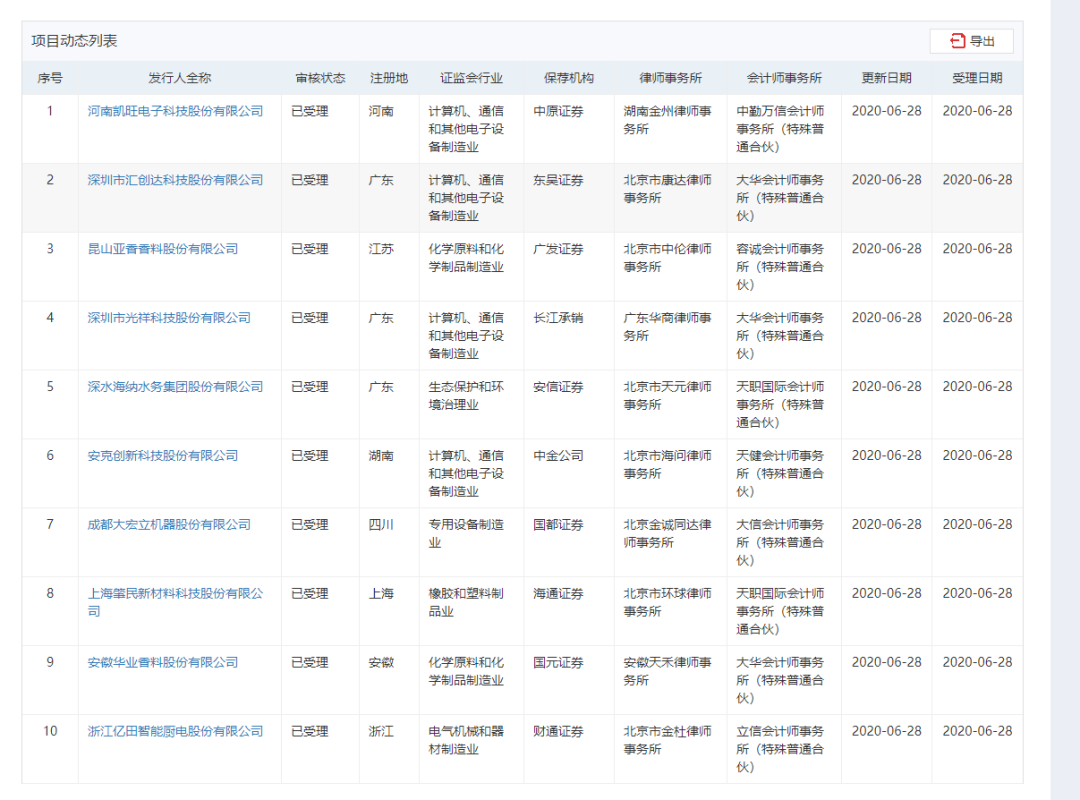Open 深水海纳水务集团股份有限公司 link
This screenshot has width=1080, height=800.
pyautogui.click(x=175, y=387)
